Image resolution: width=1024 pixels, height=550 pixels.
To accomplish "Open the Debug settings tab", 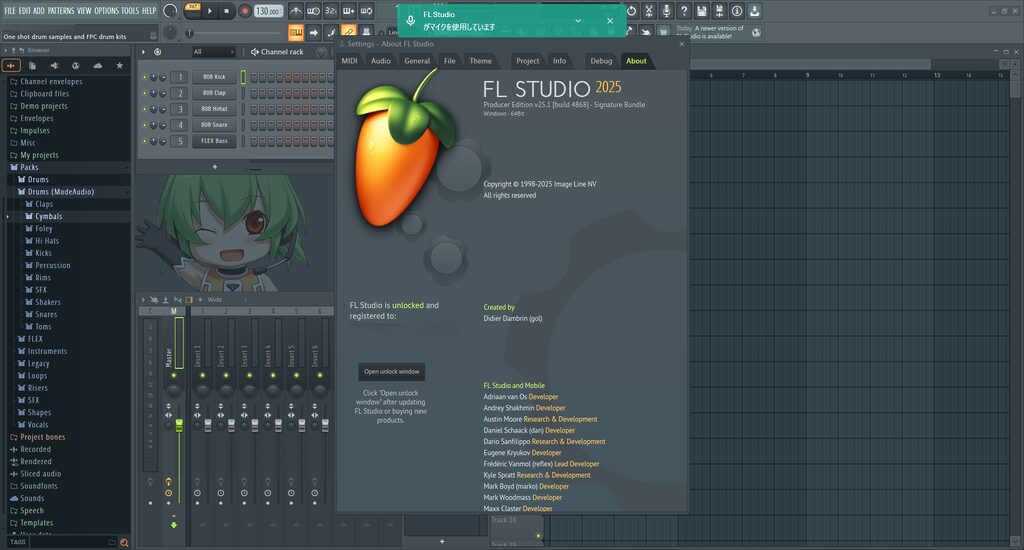I will [601, 61].
